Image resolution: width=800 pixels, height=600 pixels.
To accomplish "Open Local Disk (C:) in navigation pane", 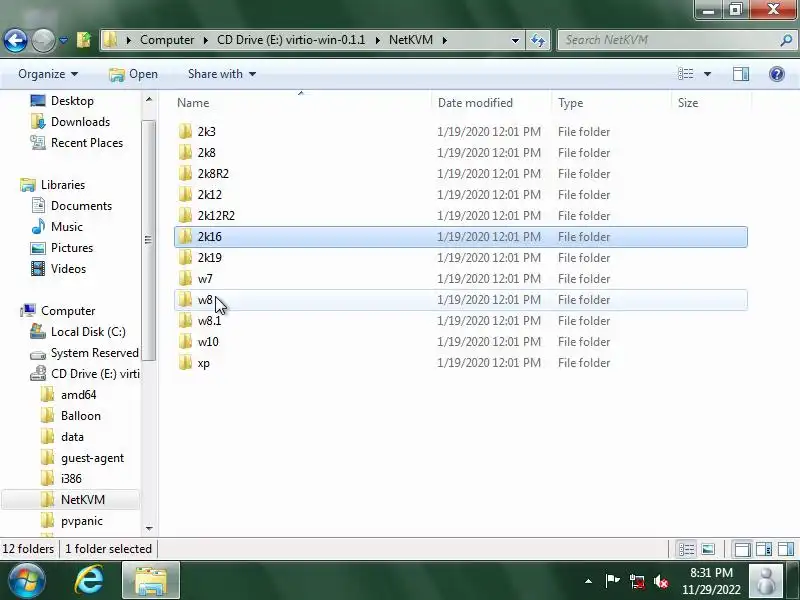I will pyautogui.click(x=88, y=332).
